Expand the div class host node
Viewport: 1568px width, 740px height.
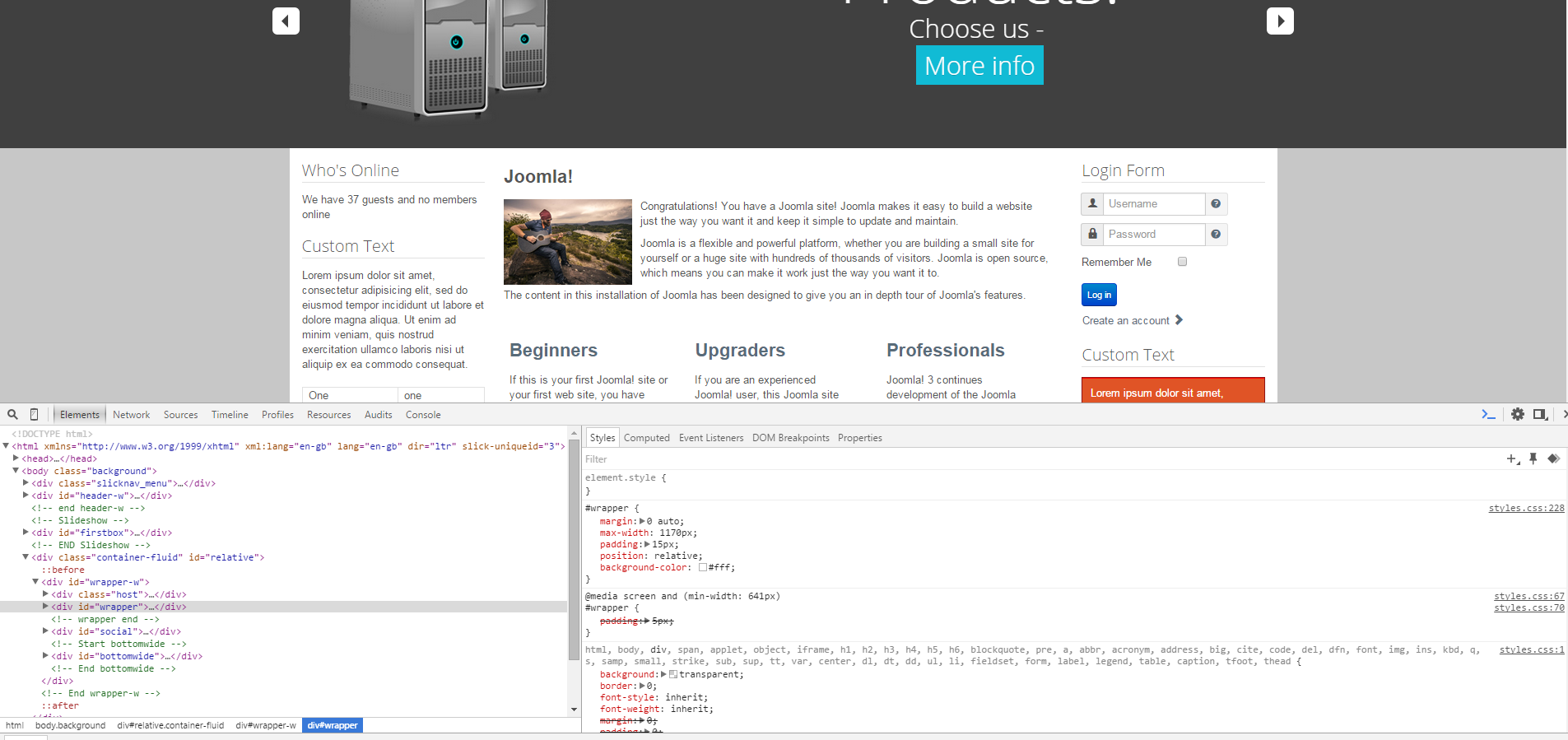pos(45,594)
